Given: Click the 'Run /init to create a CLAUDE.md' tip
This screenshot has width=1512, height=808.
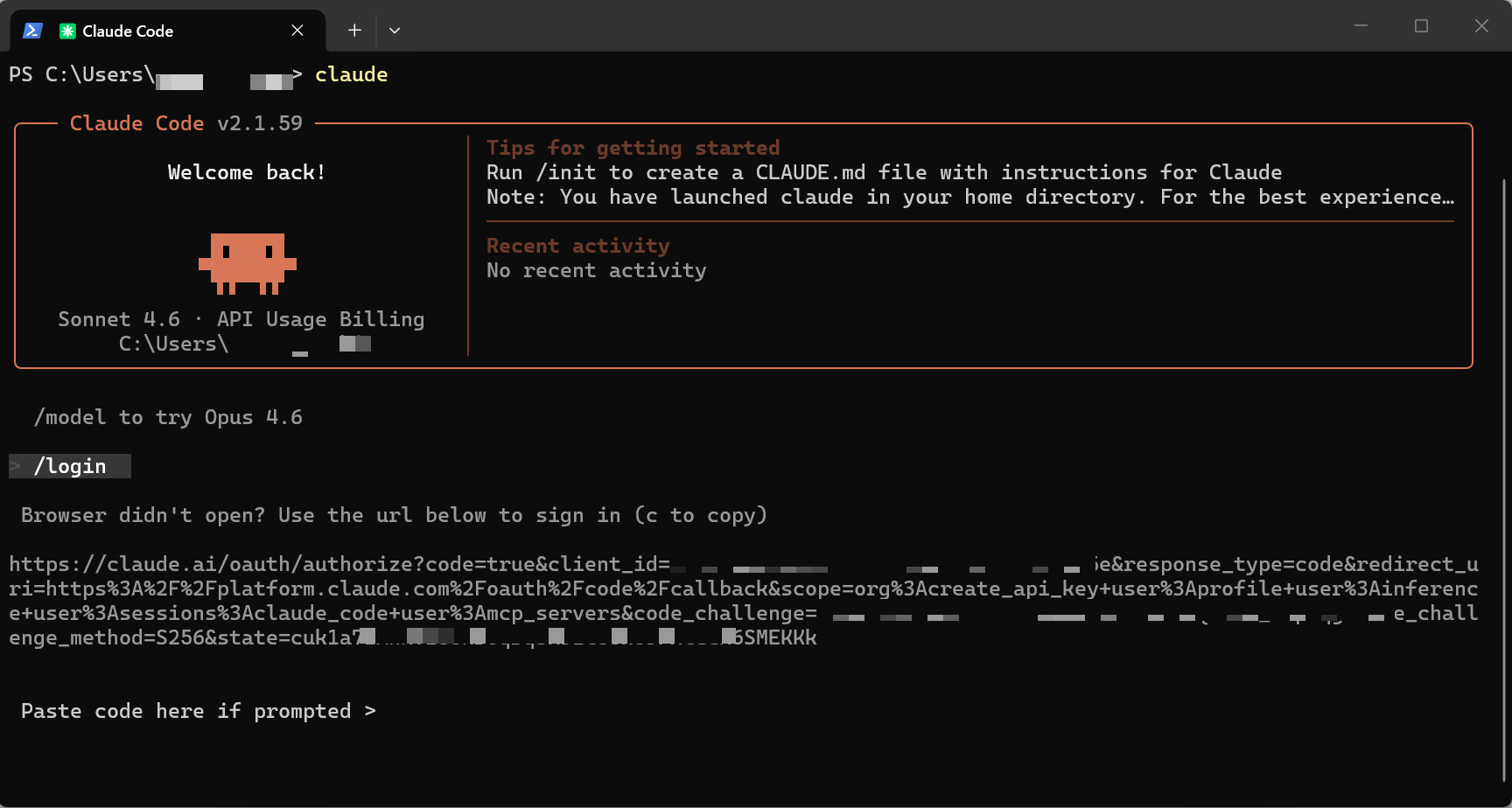Looking at the screenshot, I should [885, 172].
